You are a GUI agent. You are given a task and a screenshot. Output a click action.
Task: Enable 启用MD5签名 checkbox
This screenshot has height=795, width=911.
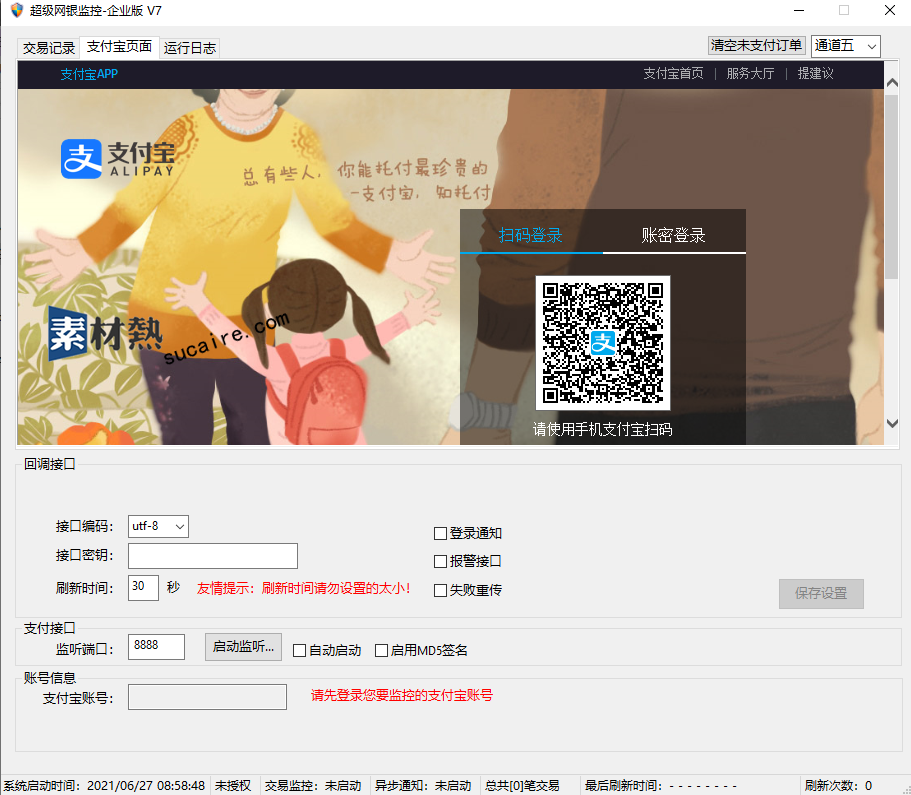pos(381,650)
